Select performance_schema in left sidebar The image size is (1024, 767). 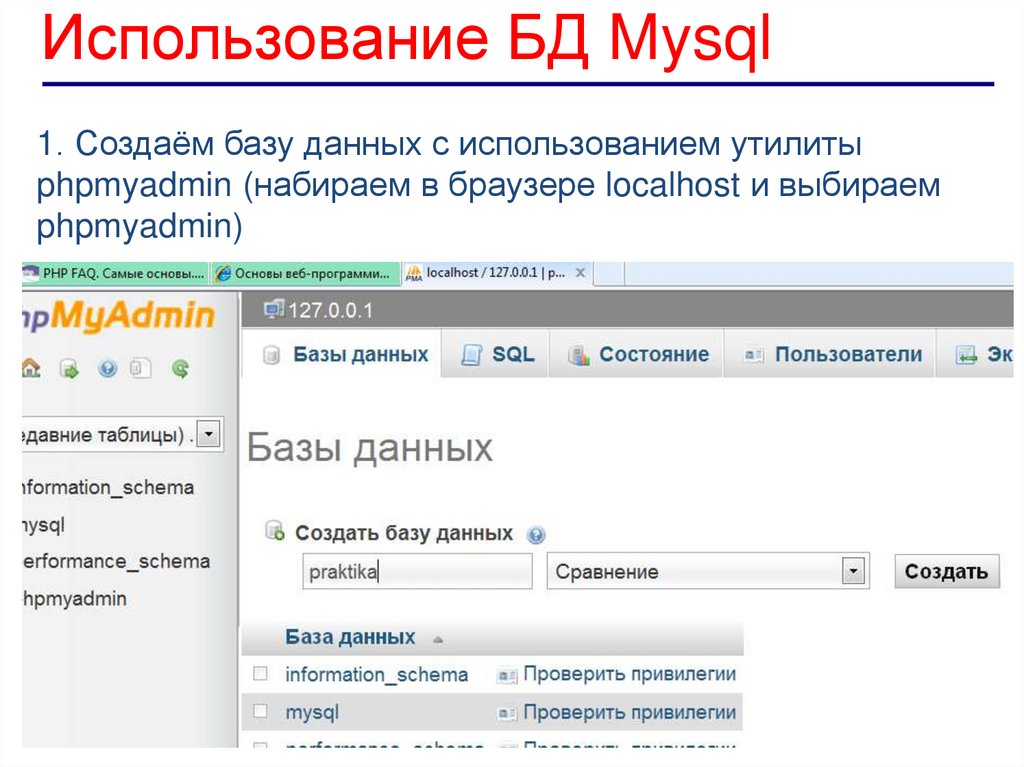coord(116,561)
